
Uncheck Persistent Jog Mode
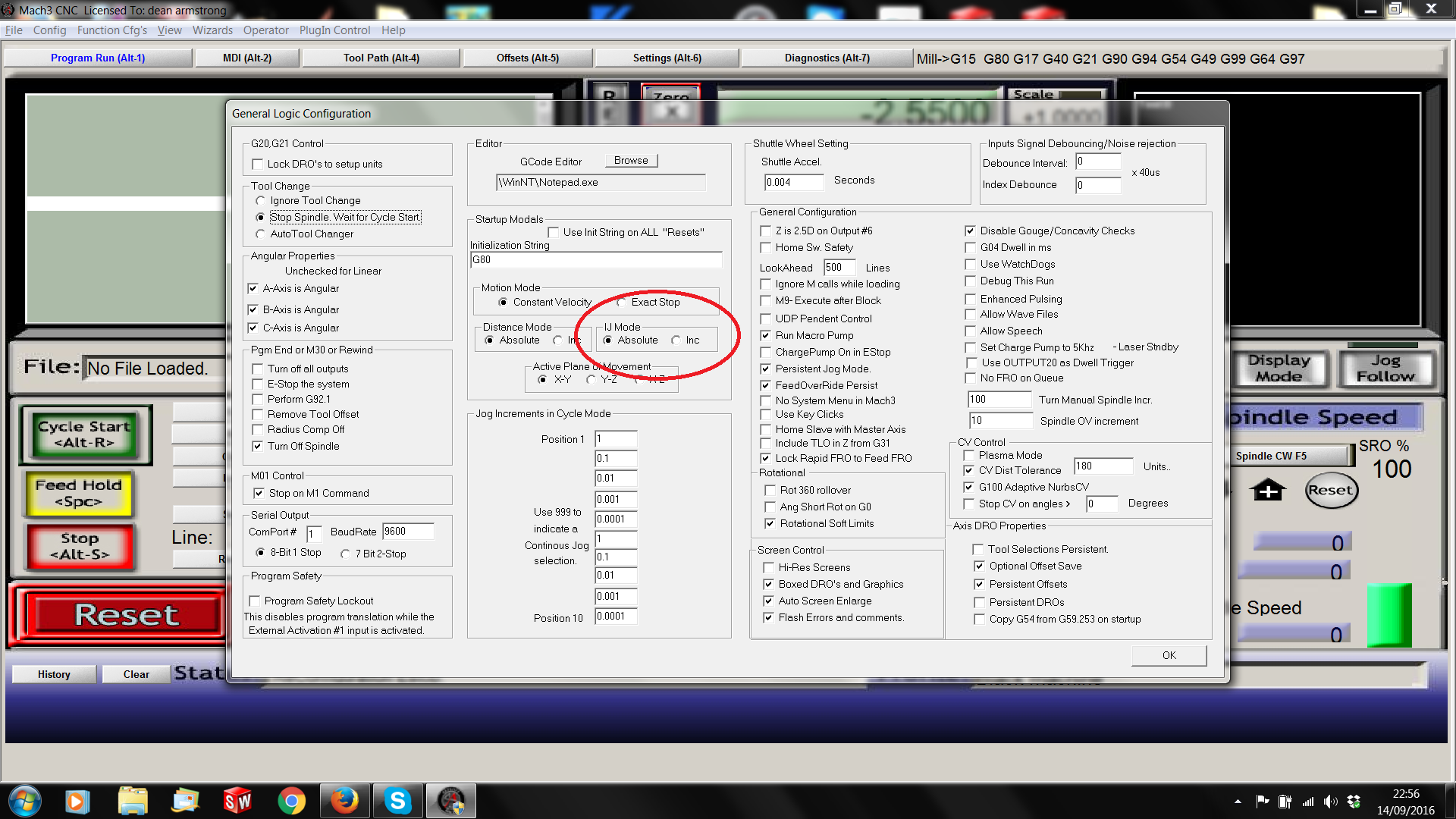[x=766, y=369]
